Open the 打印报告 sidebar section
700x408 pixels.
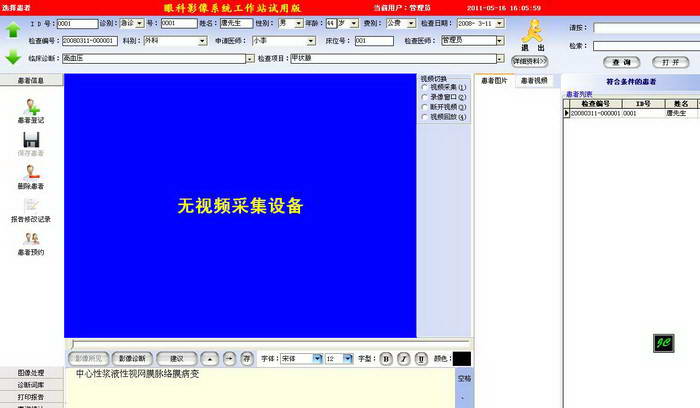point(31,397)
